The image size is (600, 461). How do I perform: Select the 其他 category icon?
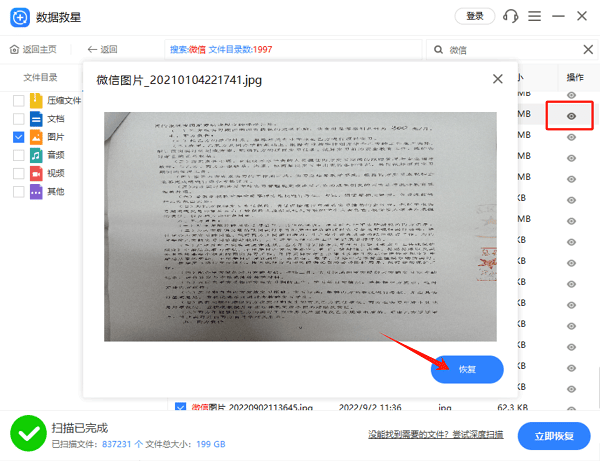(36, 191)
